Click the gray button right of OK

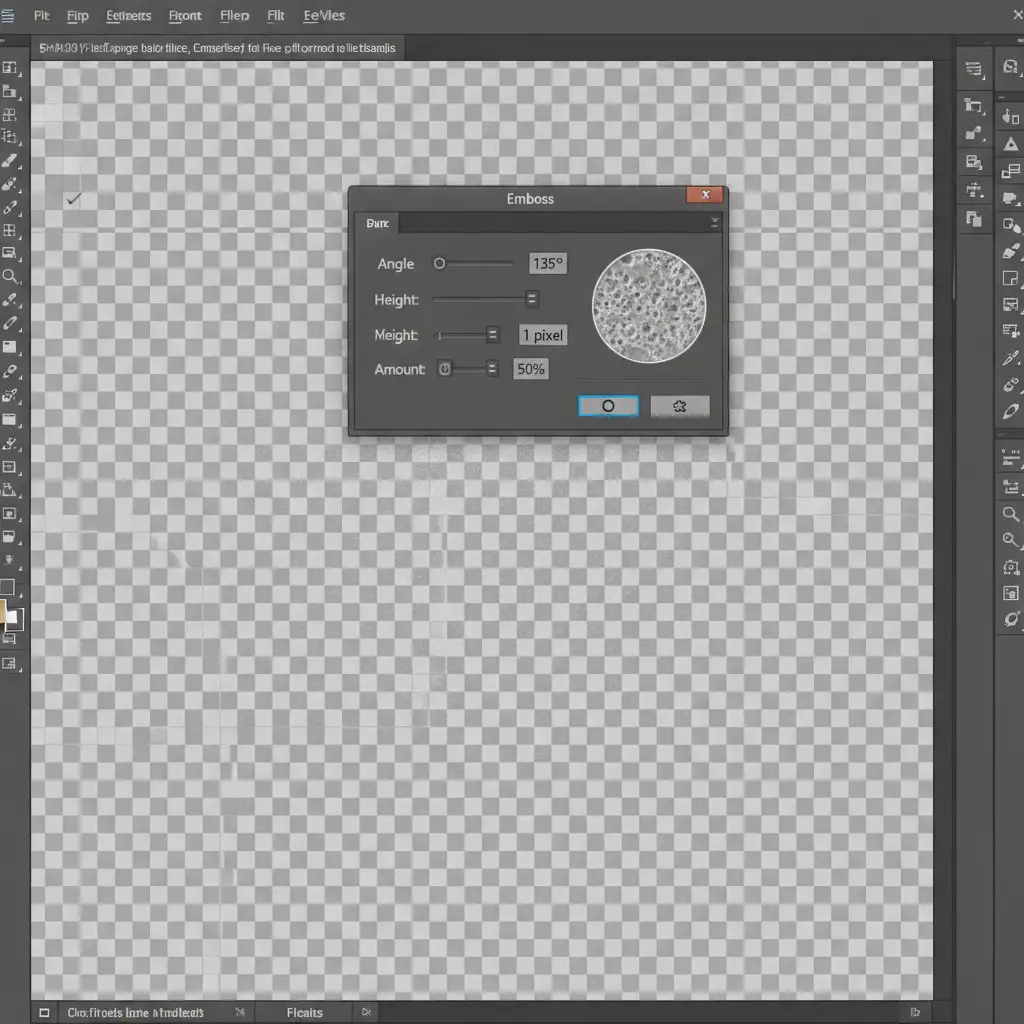coord(680,406)
